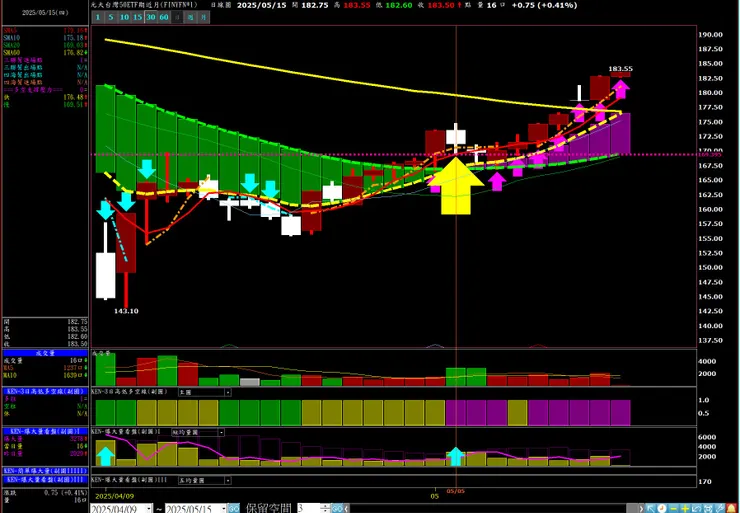Switch chart to 30-minute timeframe
740x513 pixels.
pyautogui.click(x=151, y=17)
